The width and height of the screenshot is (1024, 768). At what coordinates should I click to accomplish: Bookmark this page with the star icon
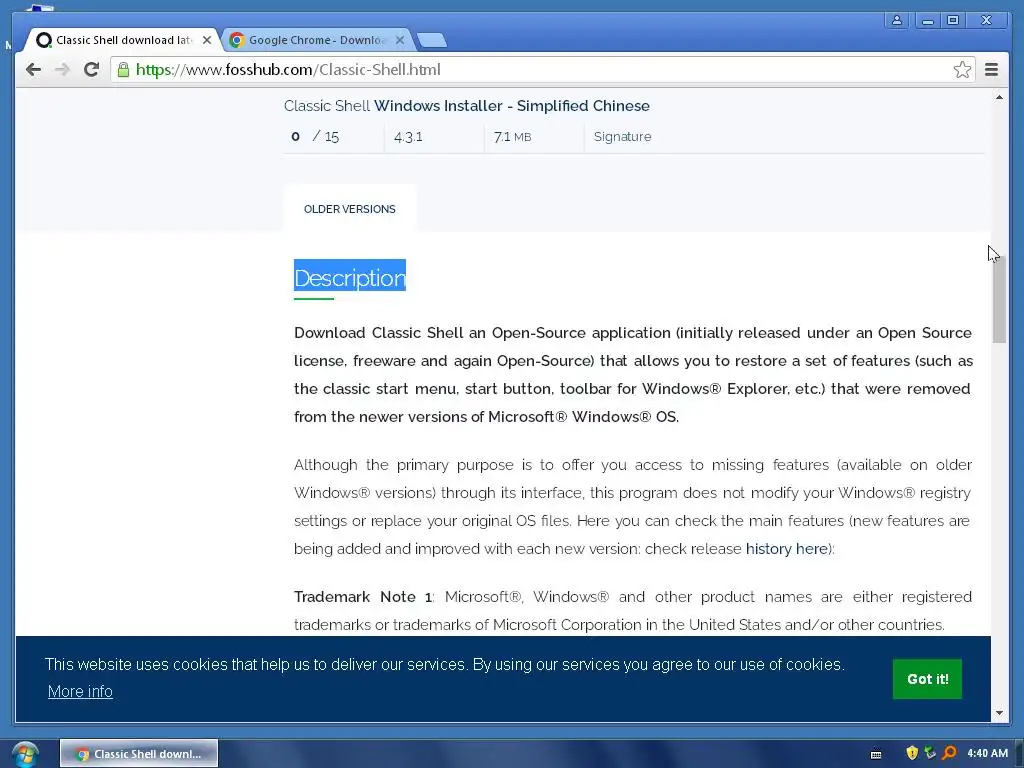pos(962,70)
